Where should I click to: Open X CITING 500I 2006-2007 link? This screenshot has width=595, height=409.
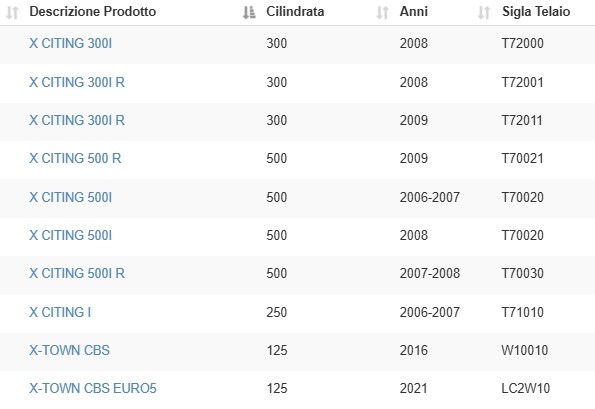point(71,197)
